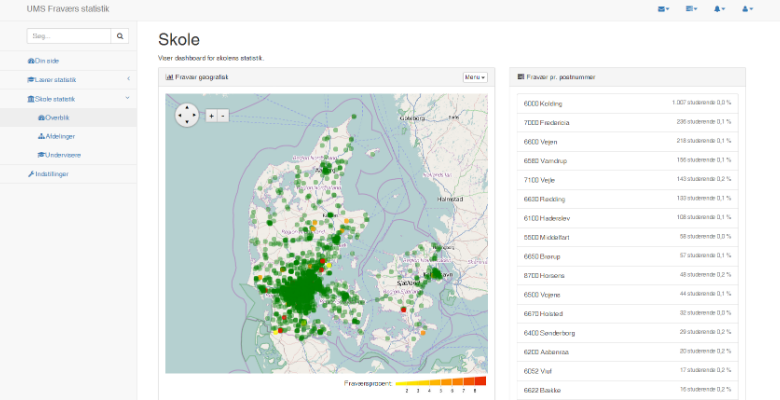
Task: Pan the map up with arrow
Action: pos(187,107)
